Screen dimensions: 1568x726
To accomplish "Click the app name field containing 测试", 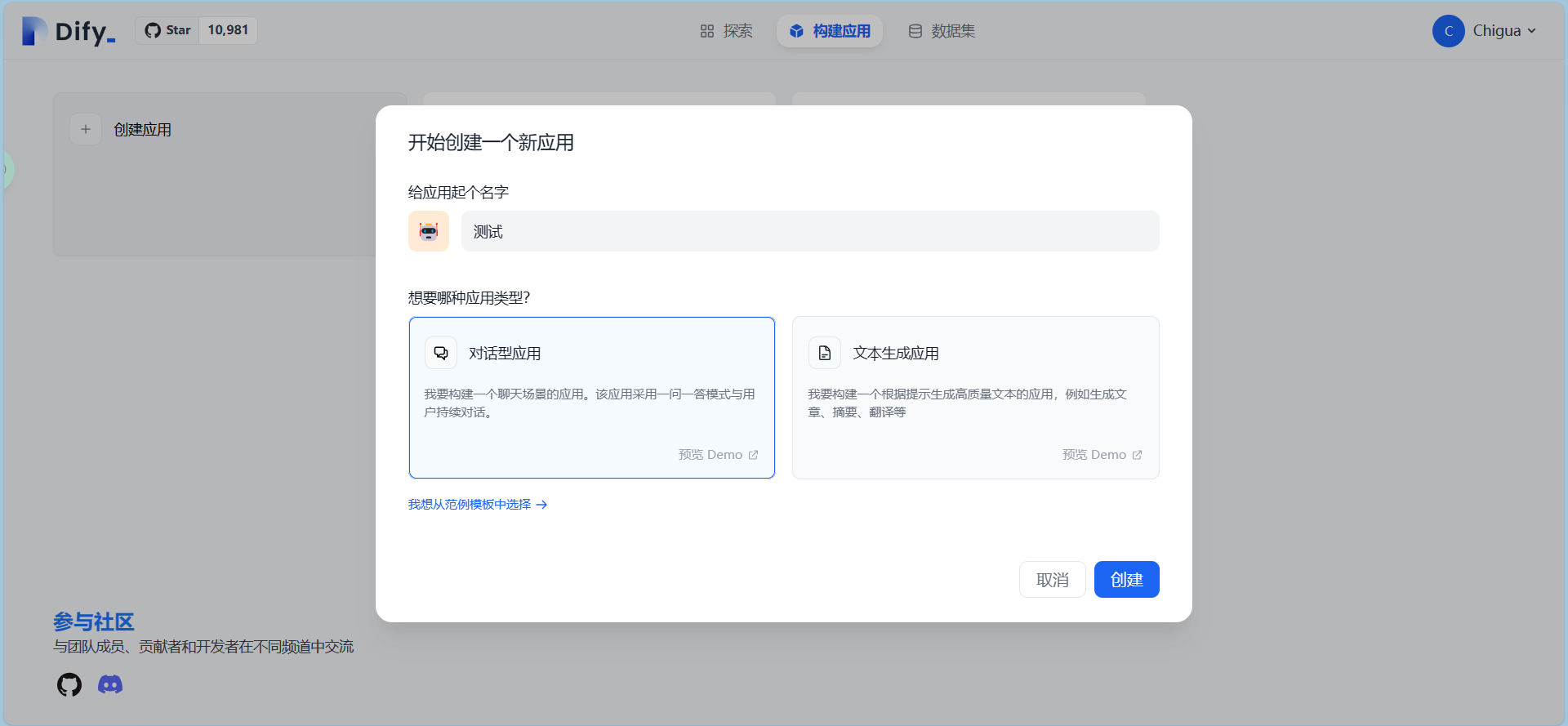I will click(x=809, y=232).
